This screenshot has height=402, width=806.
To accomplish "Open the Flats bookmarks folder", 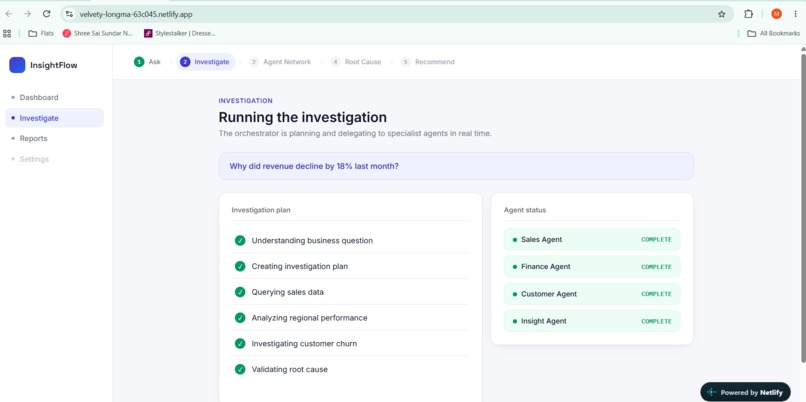I will (41, 33).
